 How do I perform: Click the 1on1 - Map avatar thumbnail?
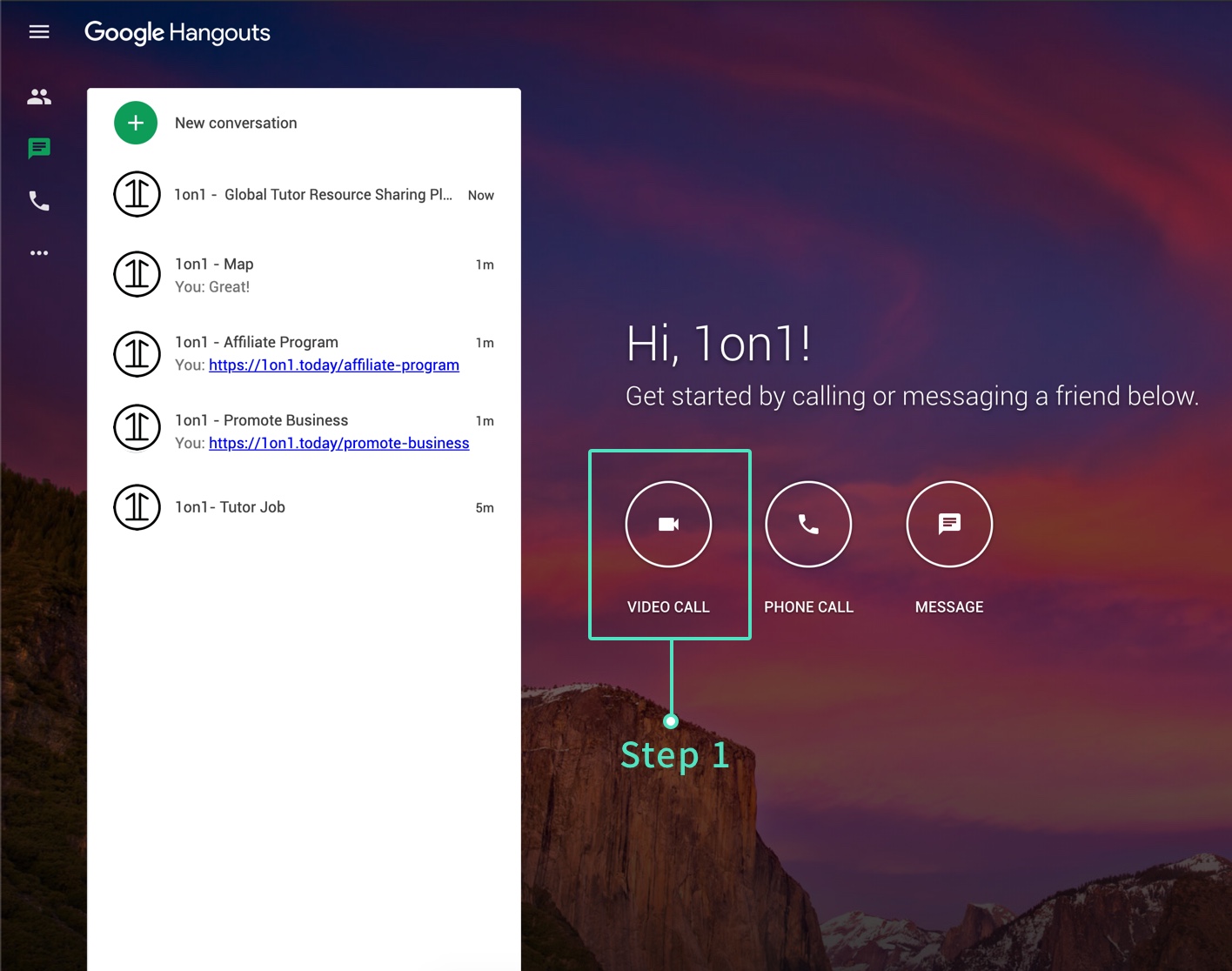(x=137, y=274)
